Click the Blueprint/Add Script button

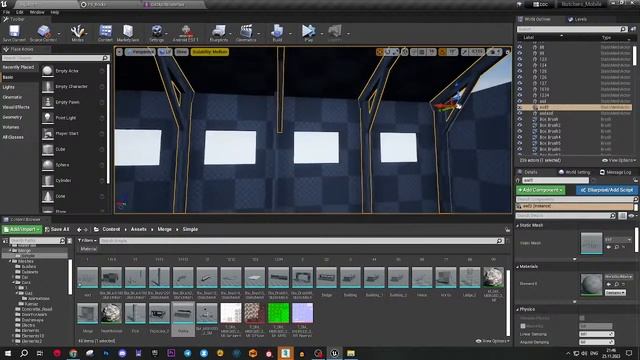click(x=607, y=190)
